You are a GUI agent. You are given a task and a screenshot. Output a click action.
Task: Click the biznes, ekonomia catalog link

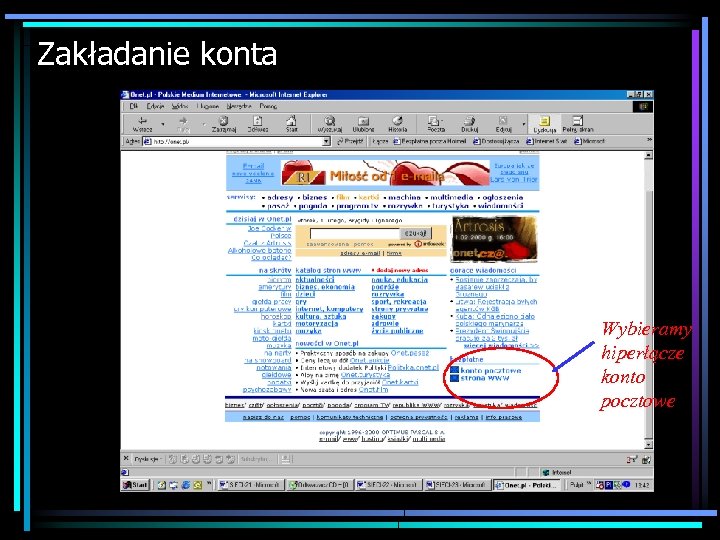click(x=325, y=287)
